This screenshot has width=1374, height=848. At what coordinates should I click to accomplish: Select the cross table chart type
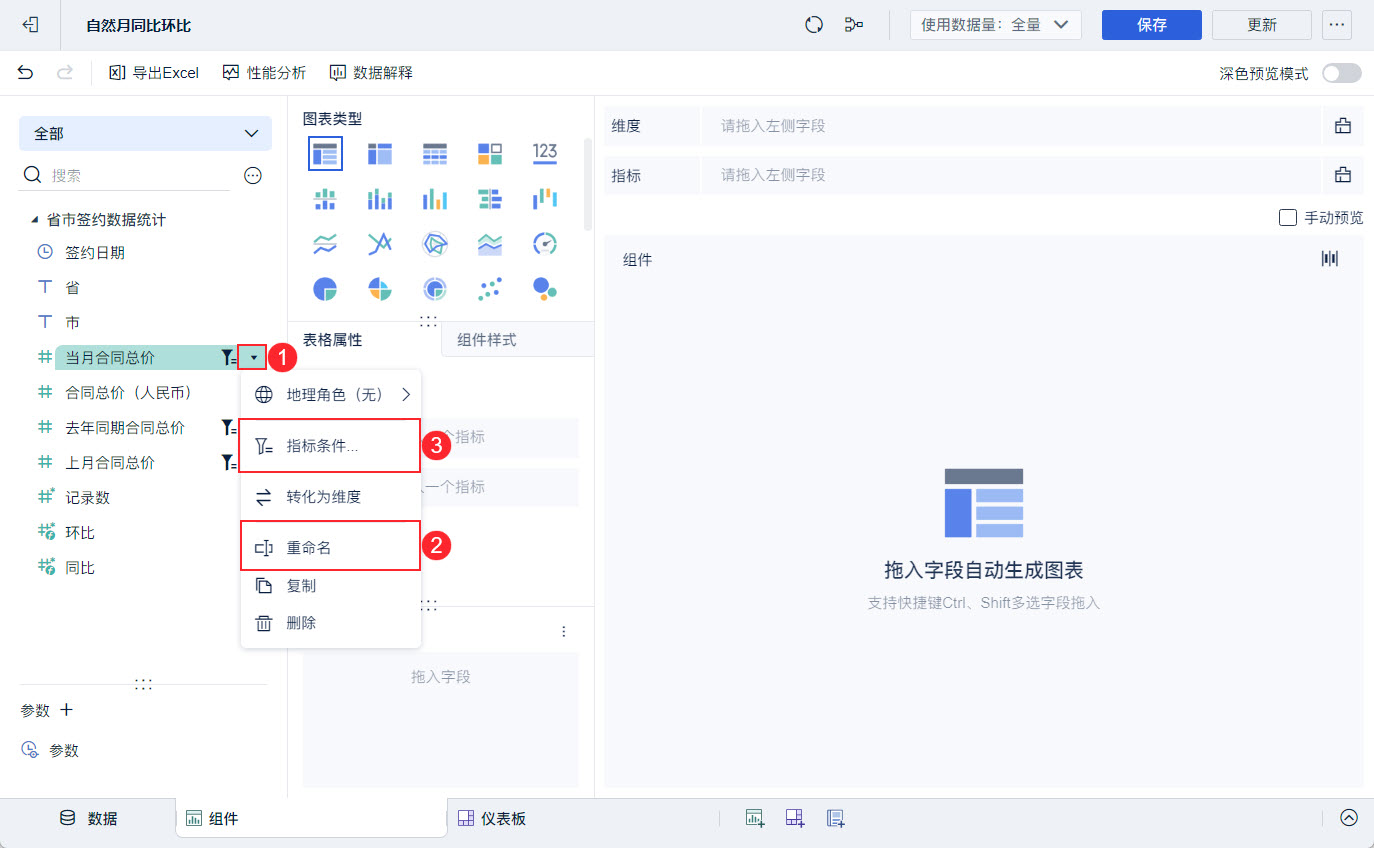[x=380, y=153]
